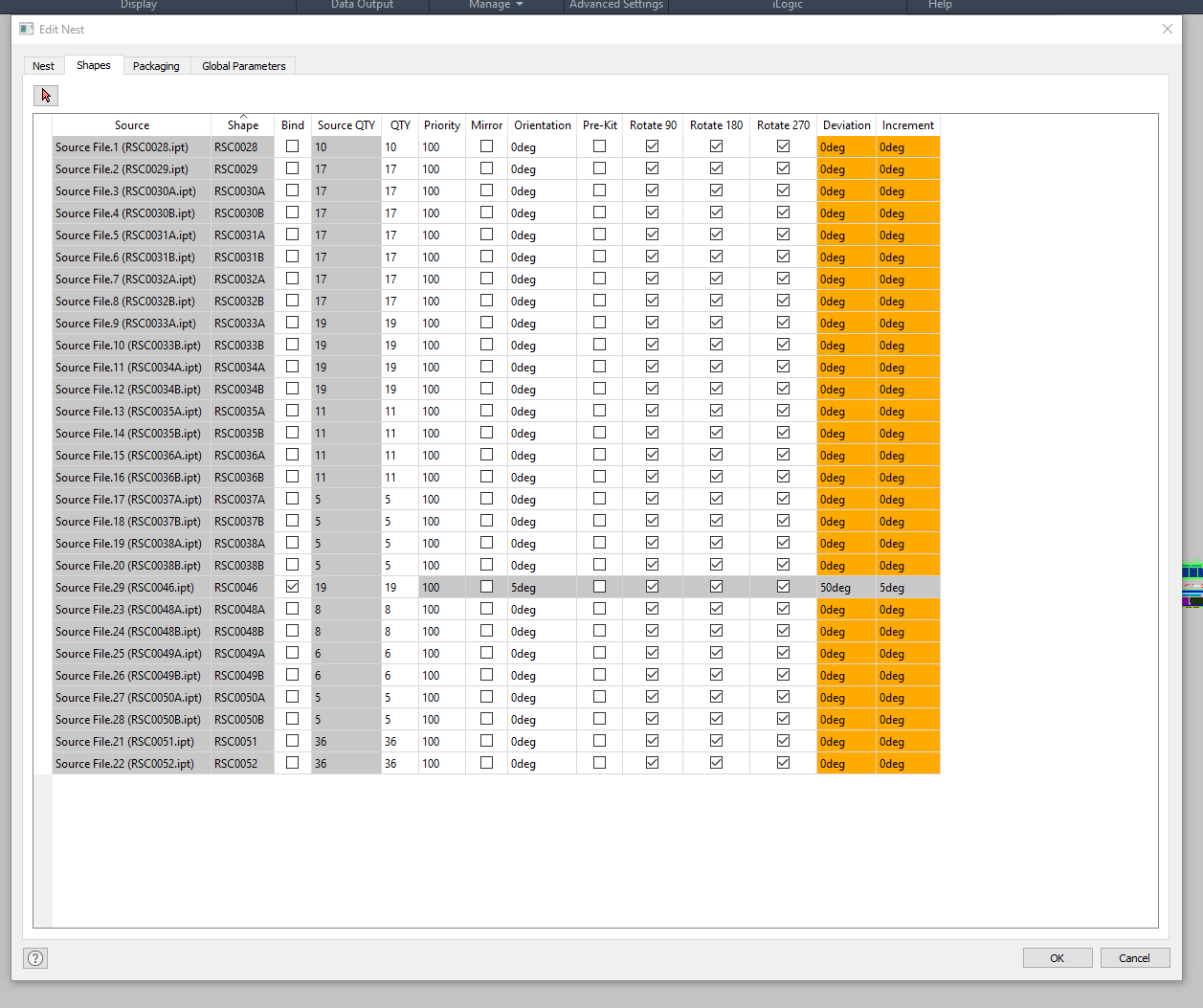The height and width of the screenshot is (1008, 1203).
Task: Uncheck Bind for RSC0046
Action: (292, 586)
